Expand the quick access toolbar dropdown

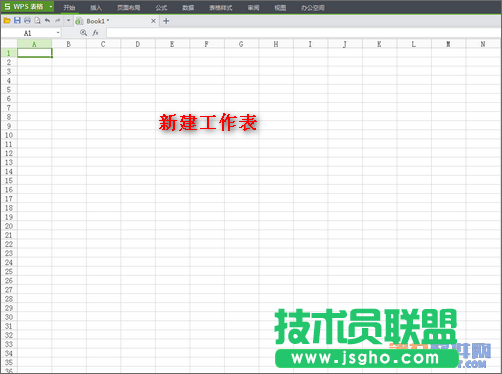coord(68,21)
